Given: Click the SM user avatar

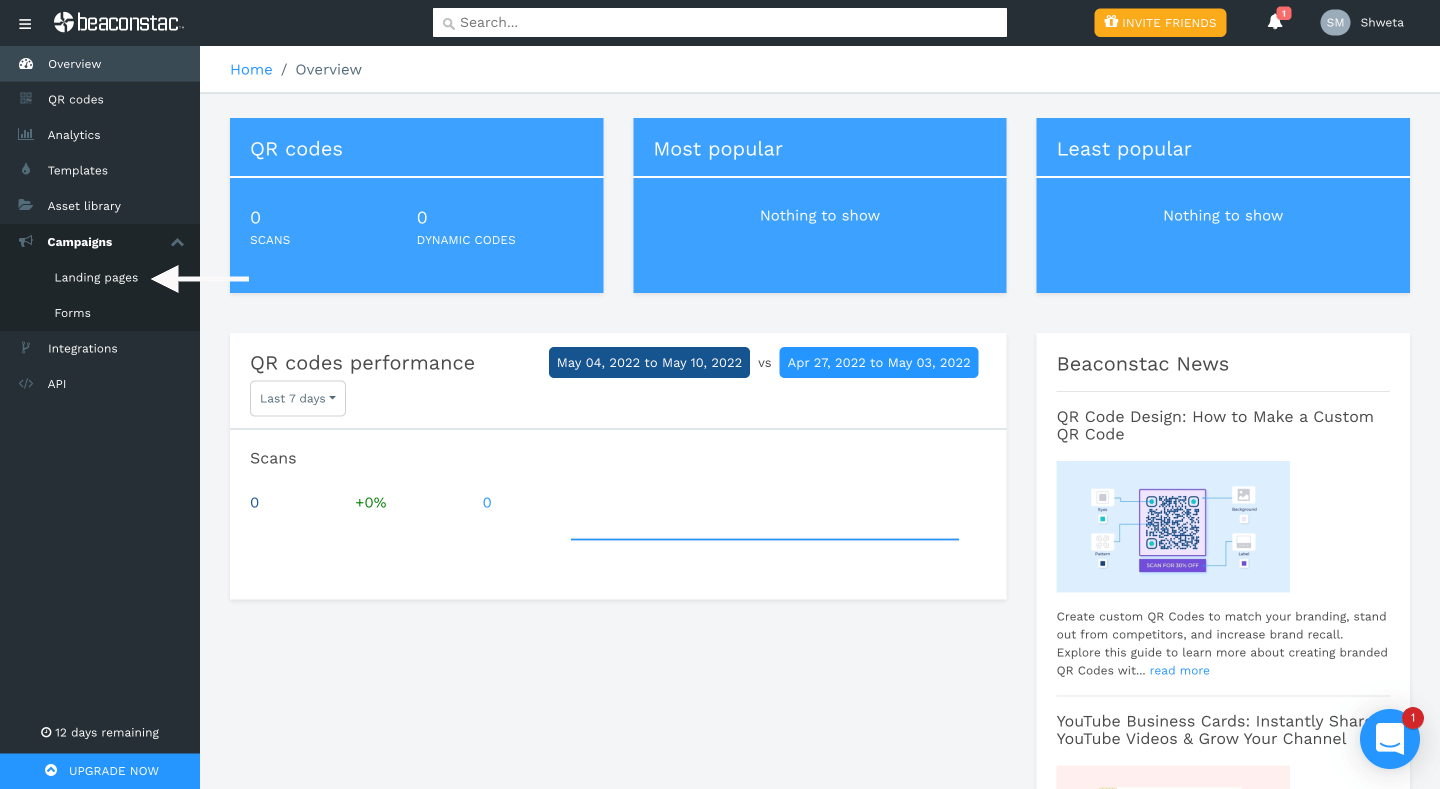Looking at the screenshot, I should tap(1335, 22).
